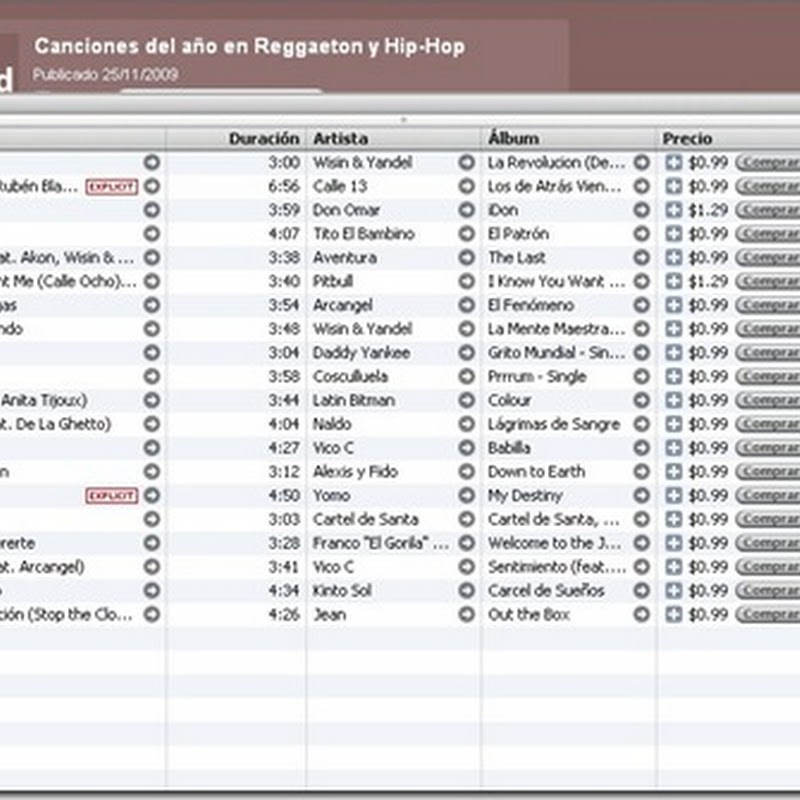Click arrow icon beside Tito El Bambino
Image resolution: width=800 pixels, height=800 pixels.
point(466,234)
